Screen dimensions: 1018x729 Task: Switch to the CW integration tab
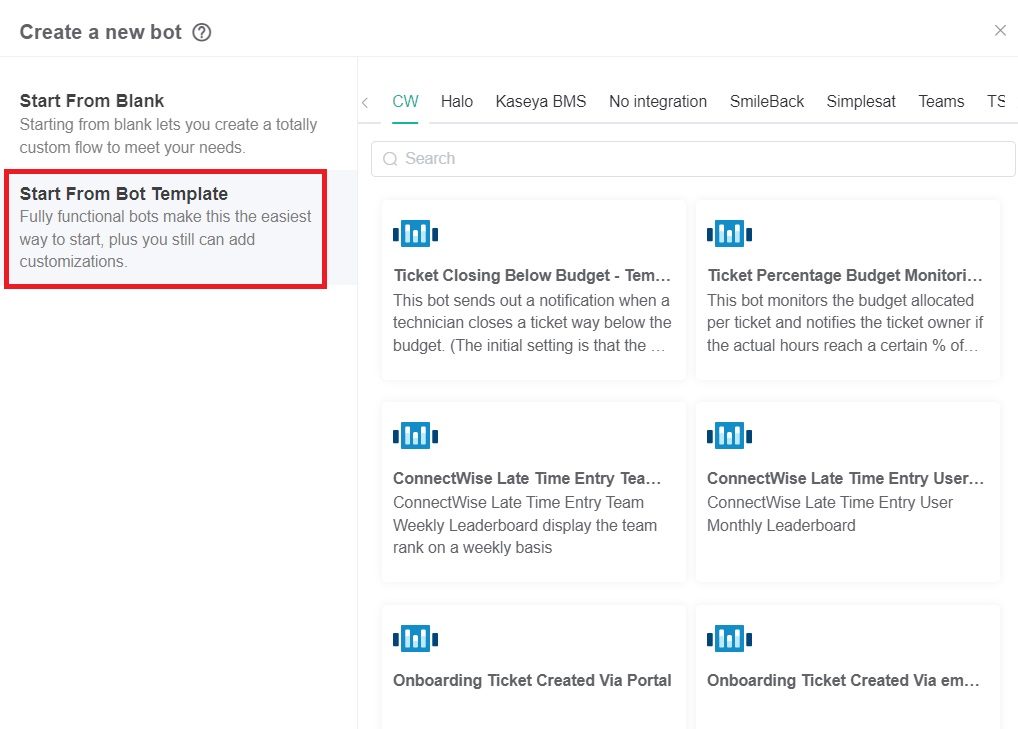tap(405, 101)
